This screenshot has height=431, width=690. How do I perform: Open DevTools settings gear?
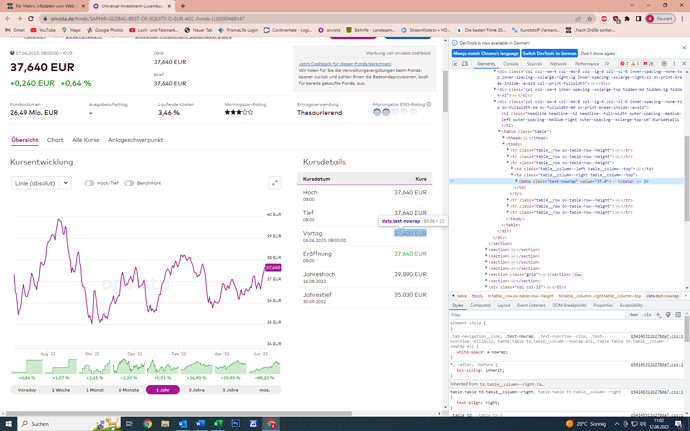tap(664, 64)
